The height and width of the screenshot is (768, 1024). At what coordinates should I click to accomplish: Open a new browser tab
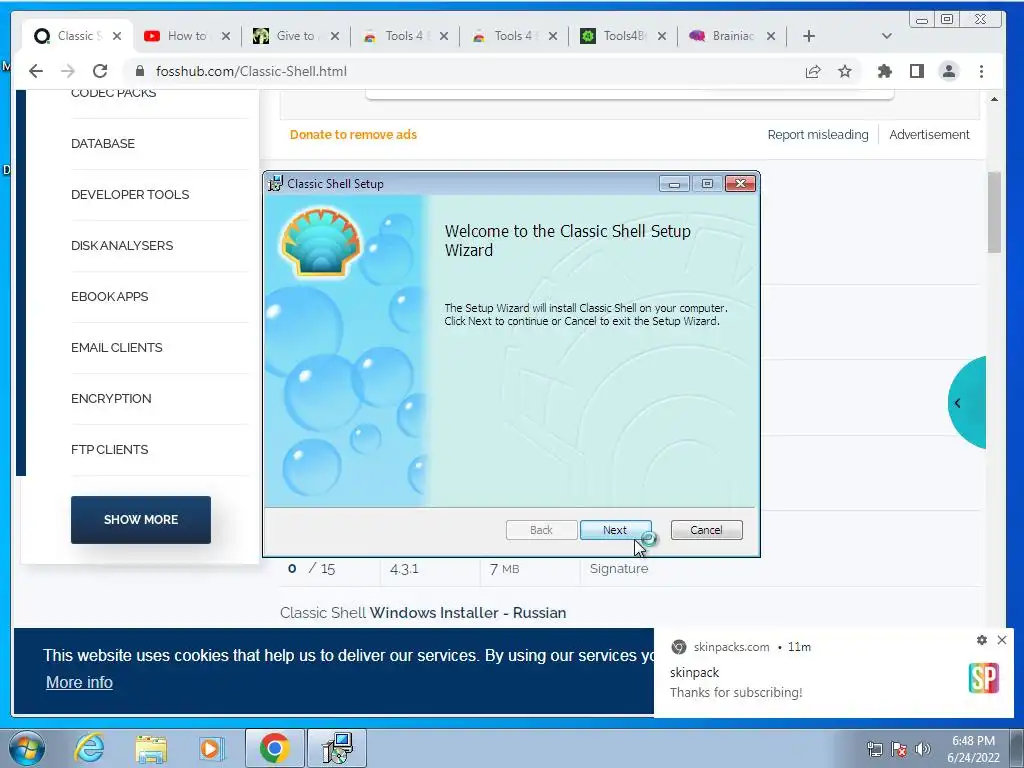coord(808,36)
